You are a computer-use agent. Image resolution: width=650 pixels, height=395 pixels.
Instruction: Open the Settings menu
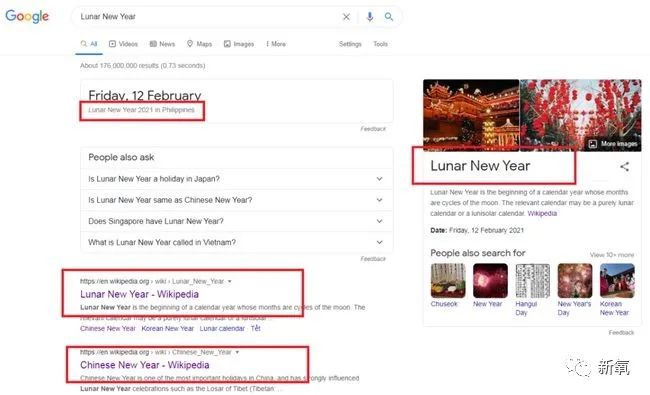click(x=350, y=44)
